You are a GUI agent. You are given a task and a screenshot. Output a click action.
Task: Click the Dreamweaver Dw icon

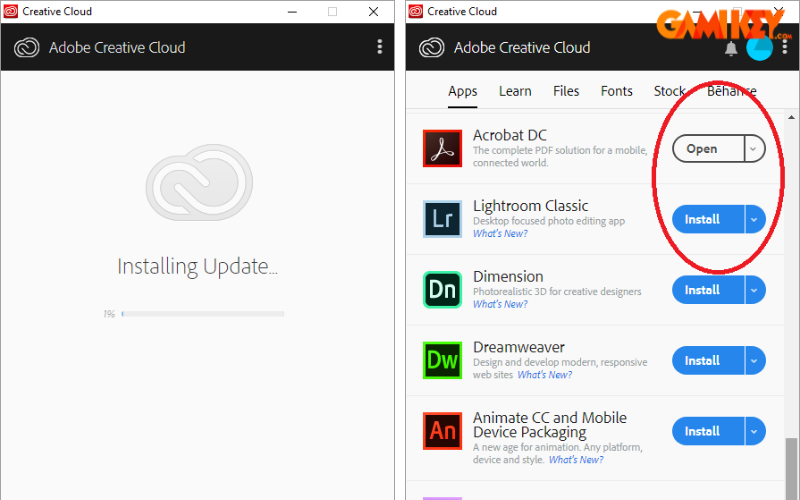(442, 360)
